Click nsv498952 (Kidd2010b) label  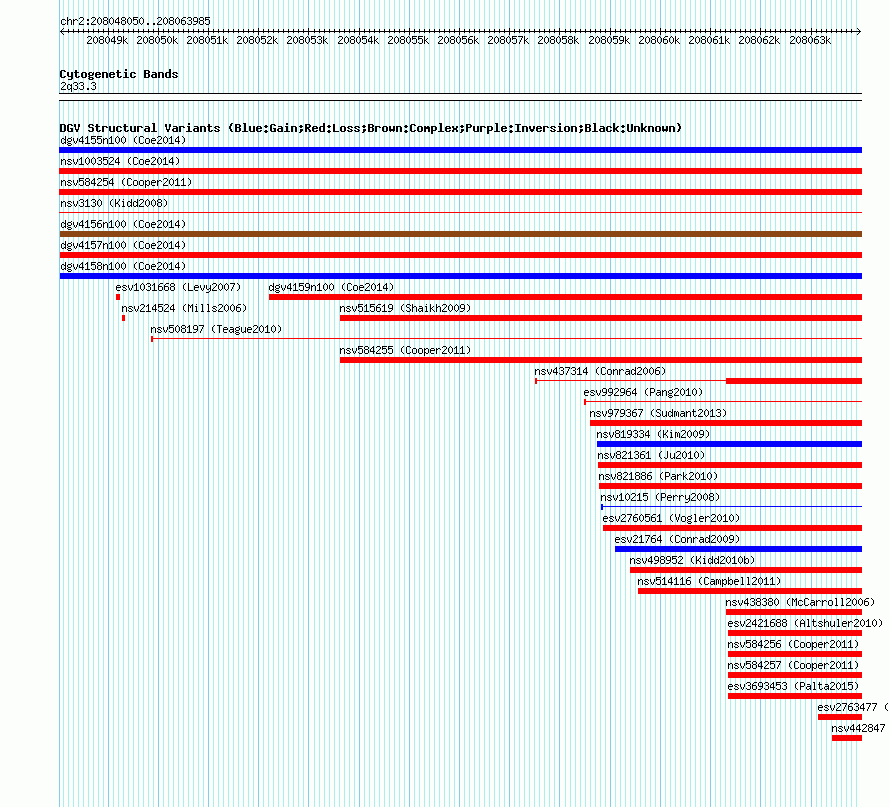point(692,560)
